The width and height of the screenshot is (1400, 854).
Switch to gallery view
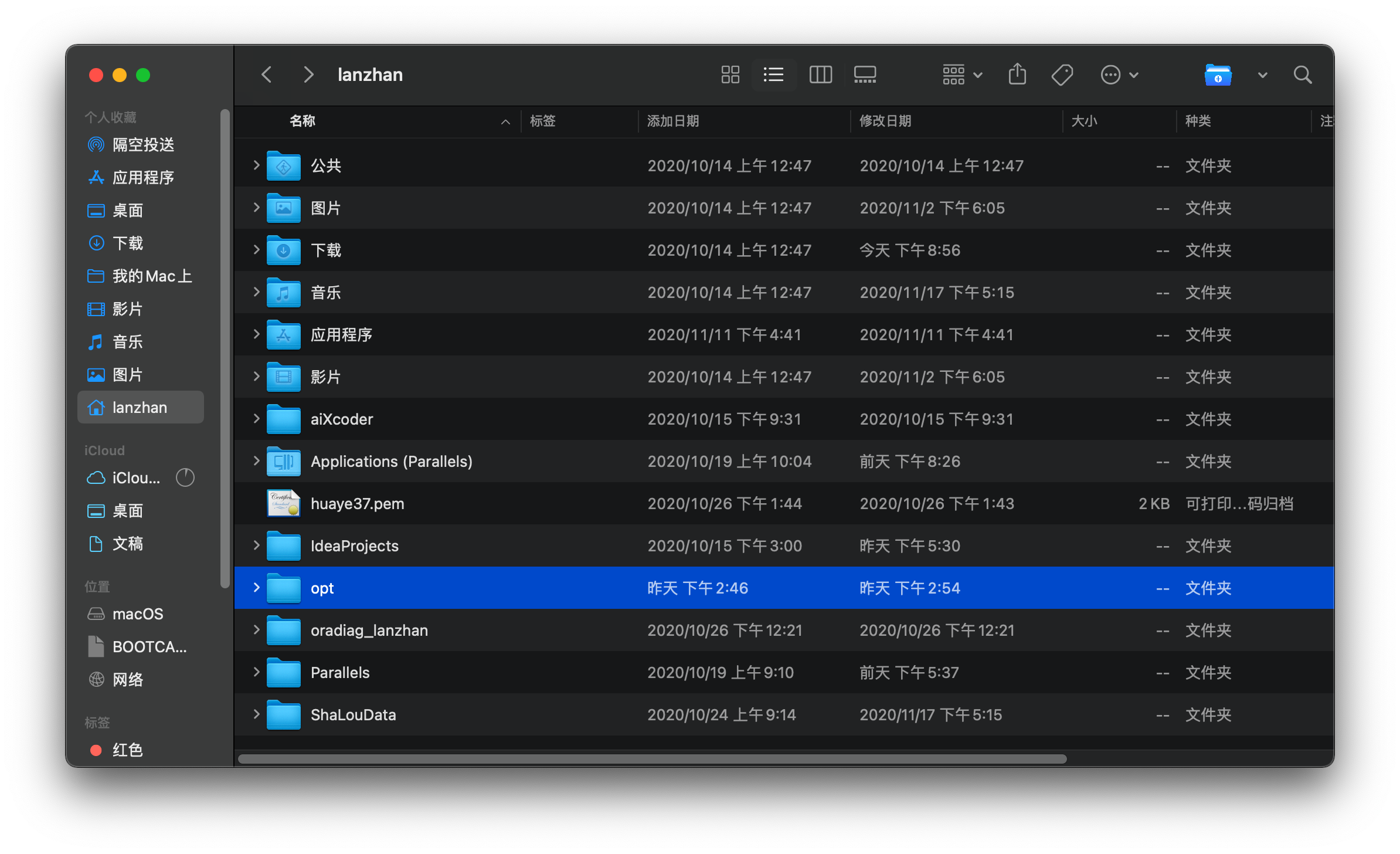[x=865, y=74]
